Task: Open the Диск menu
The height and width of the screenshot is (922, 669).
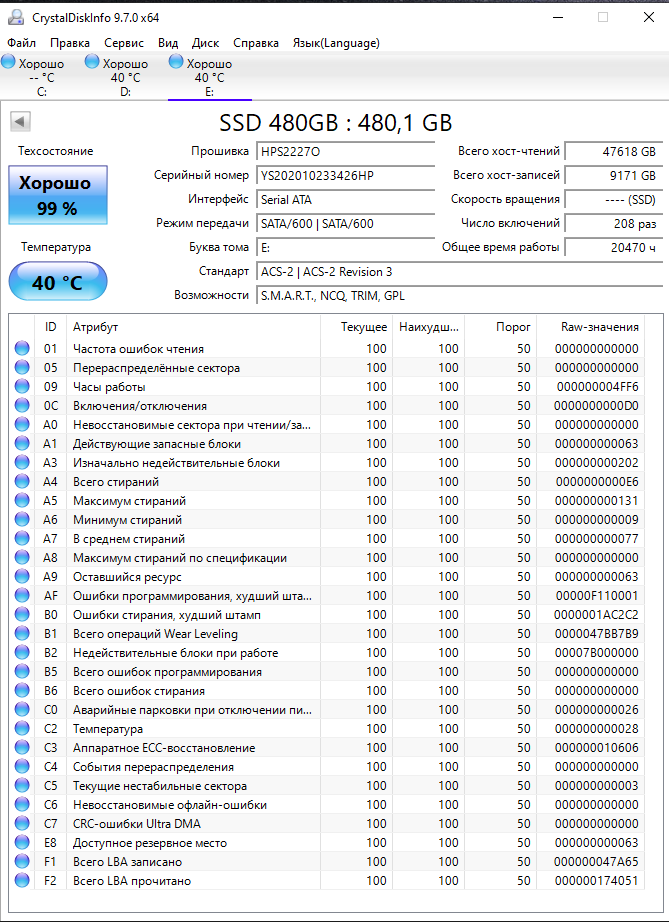Action: click(205, 43)
